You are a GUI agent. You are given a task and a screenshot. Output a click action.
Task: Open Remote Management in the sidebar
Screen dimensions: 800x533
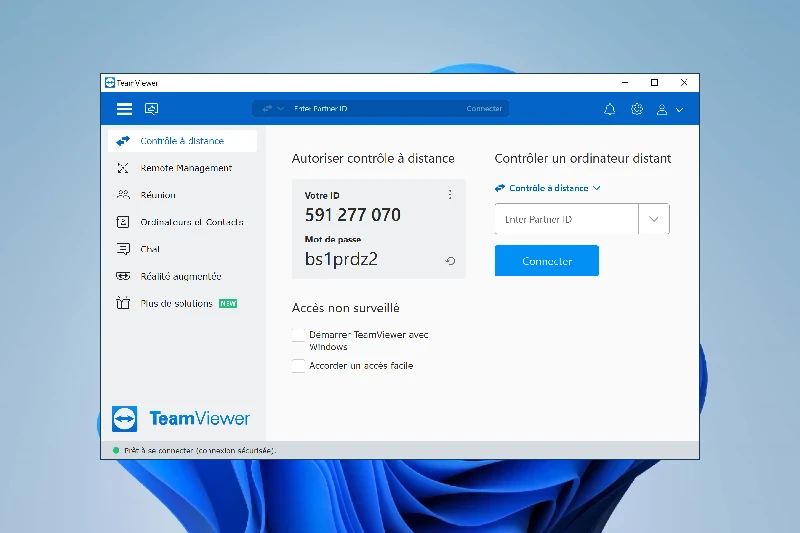click(x=182, y=168)
